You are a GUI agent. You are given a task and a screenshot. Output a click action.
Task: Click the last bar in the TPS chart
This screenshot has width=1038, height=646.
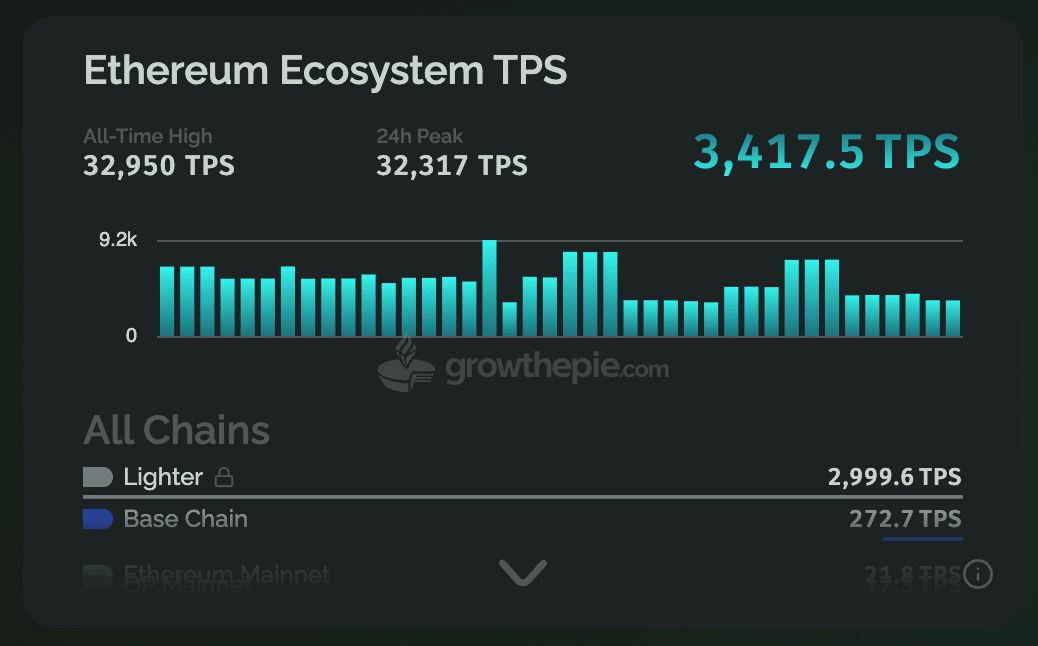click(952, 318)
